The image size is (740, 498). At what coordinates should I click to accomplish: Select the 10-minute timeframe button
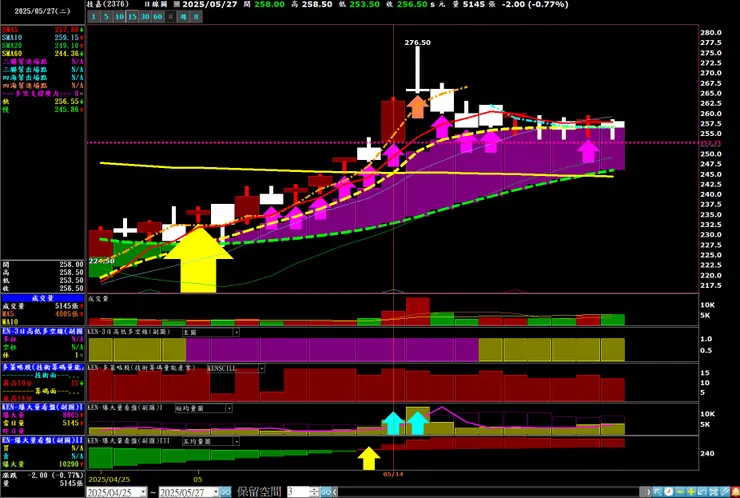119,17
